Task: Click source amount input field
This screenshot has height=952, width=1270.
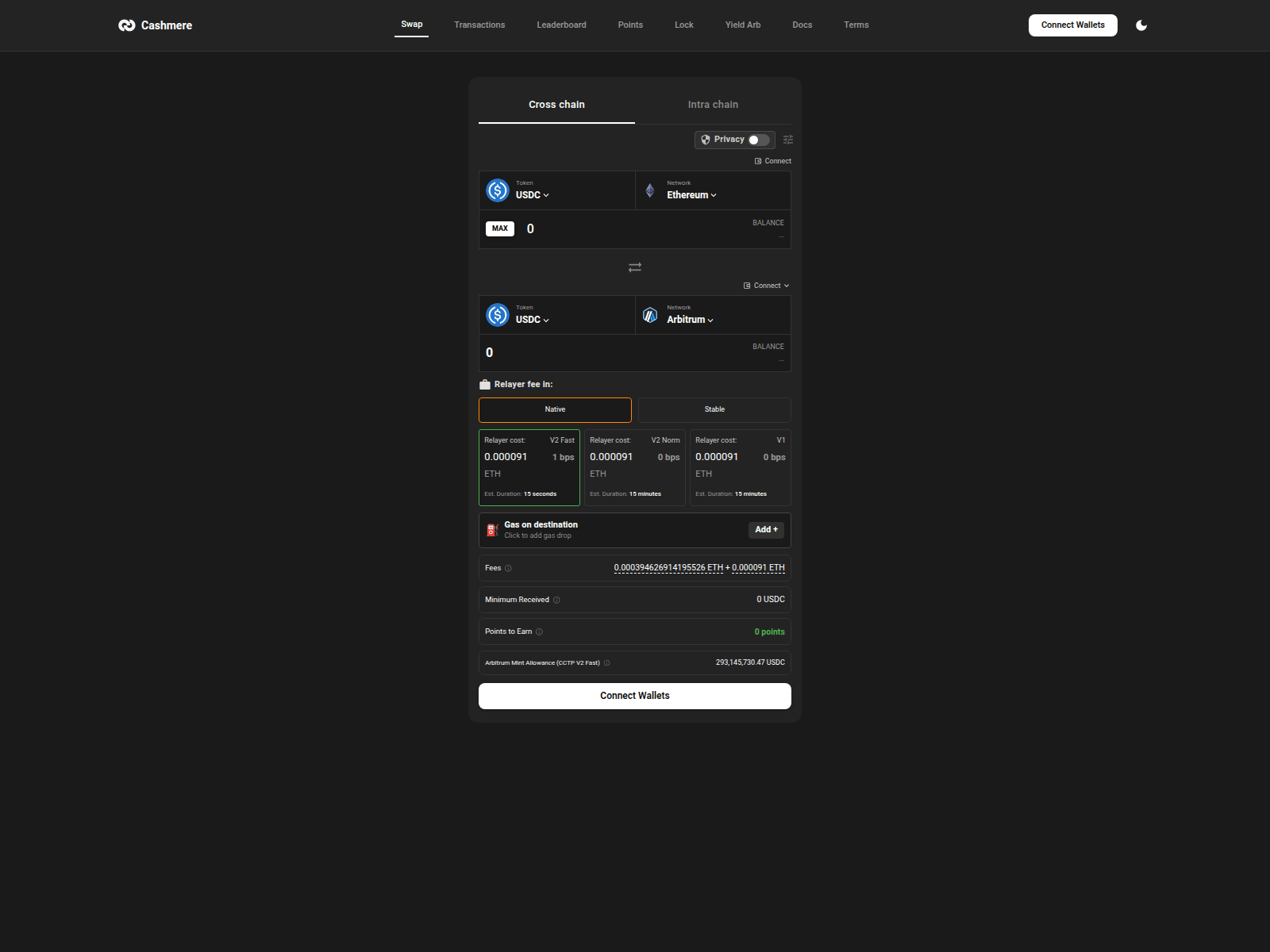Action: (x=631, y=229)
